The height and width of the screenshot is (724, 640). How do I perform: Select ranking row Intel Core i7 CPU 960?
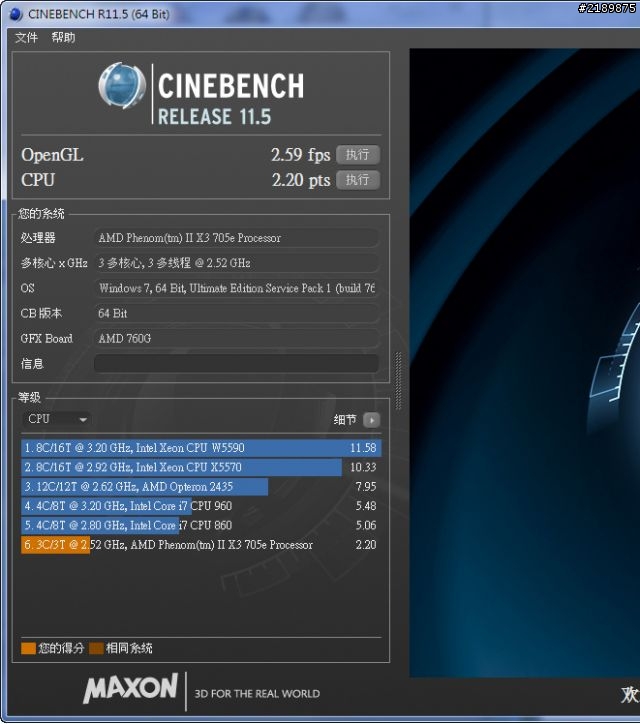point(201,506)
